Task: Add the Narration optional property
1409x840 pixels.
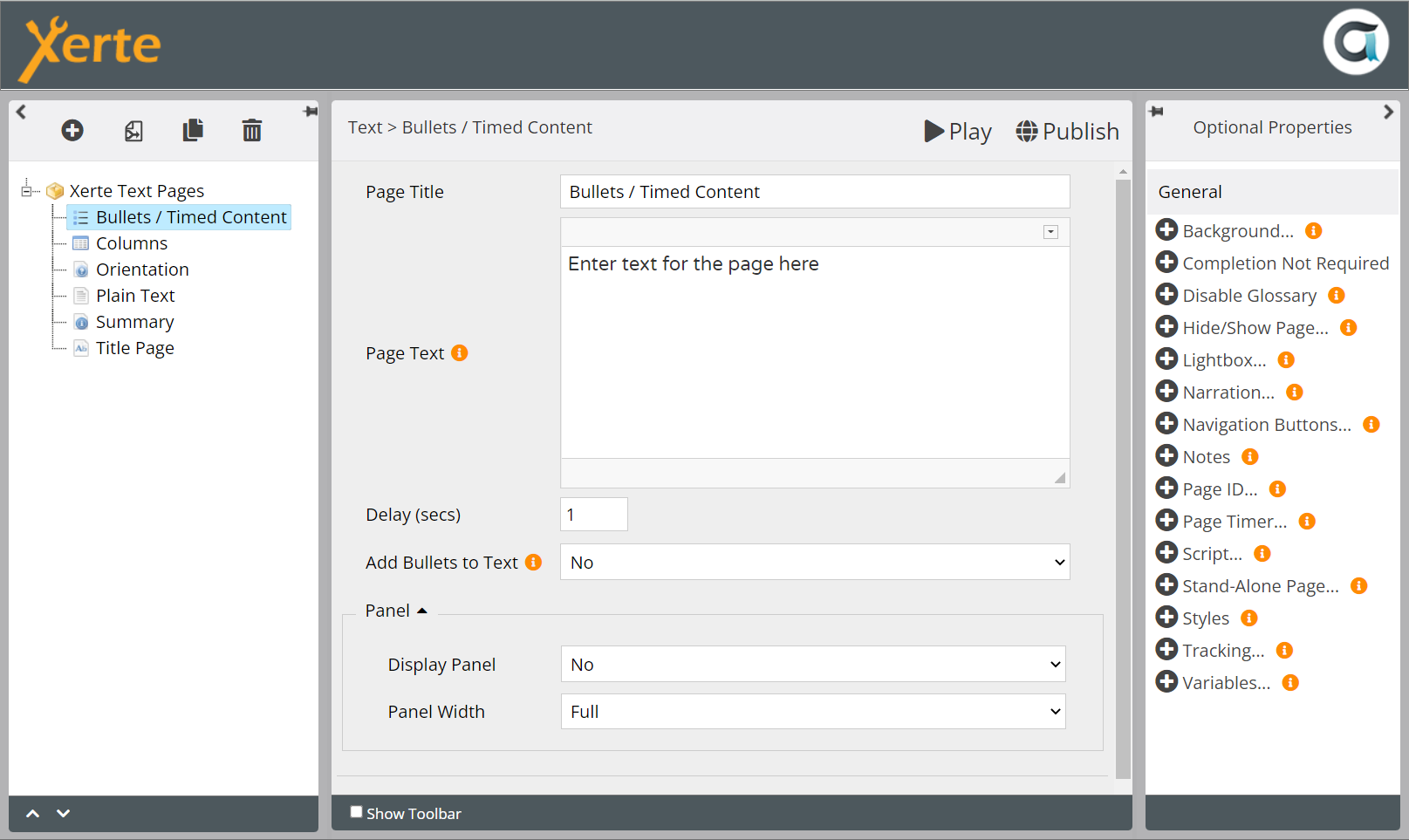Action: (x=1166, y=392)
